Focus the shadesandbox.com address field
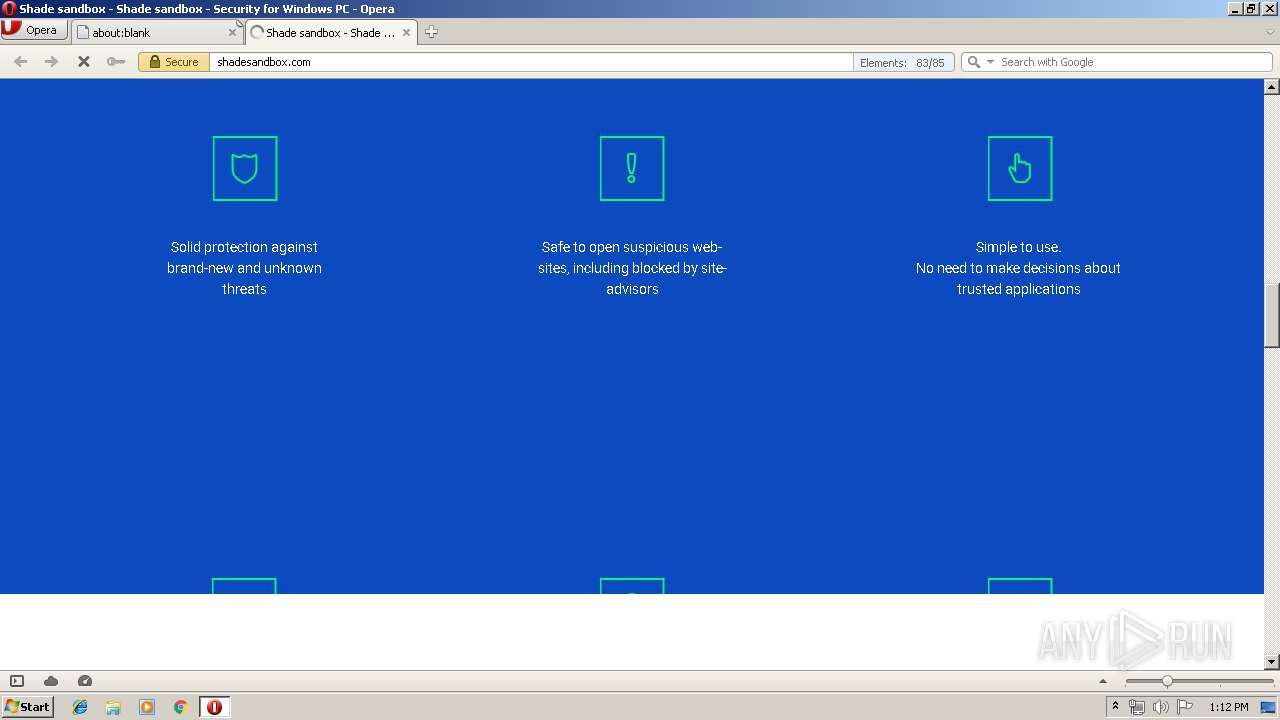The width and height of the screenshot is (1280, 720). click(530, 62)
